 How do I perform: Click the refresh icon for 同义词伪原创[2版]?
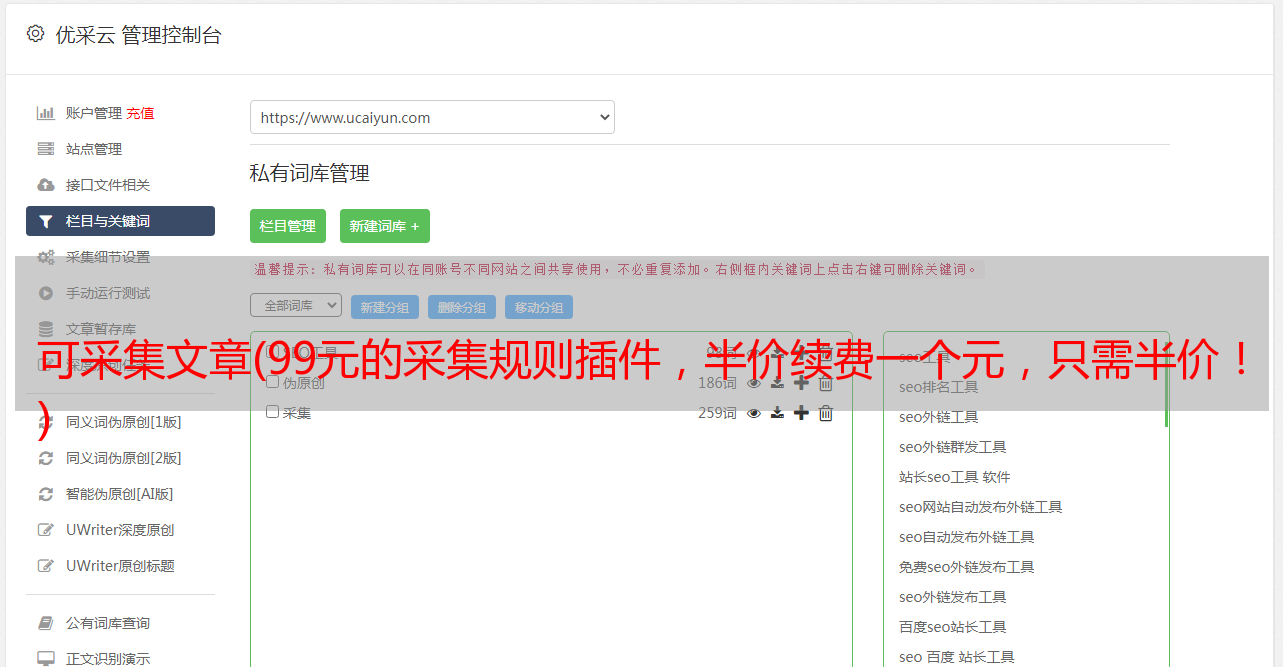45,458
